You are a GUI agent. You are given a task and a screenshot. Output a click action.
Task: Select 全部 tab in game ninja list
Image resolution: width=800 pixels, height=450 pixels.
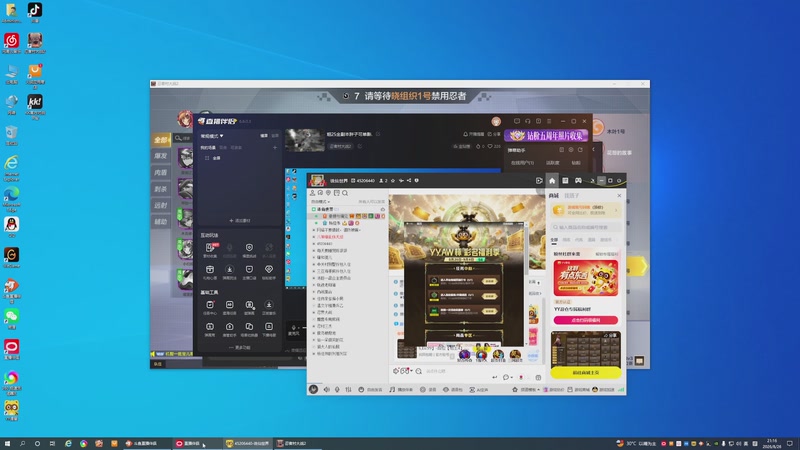(x=161, y=139)
